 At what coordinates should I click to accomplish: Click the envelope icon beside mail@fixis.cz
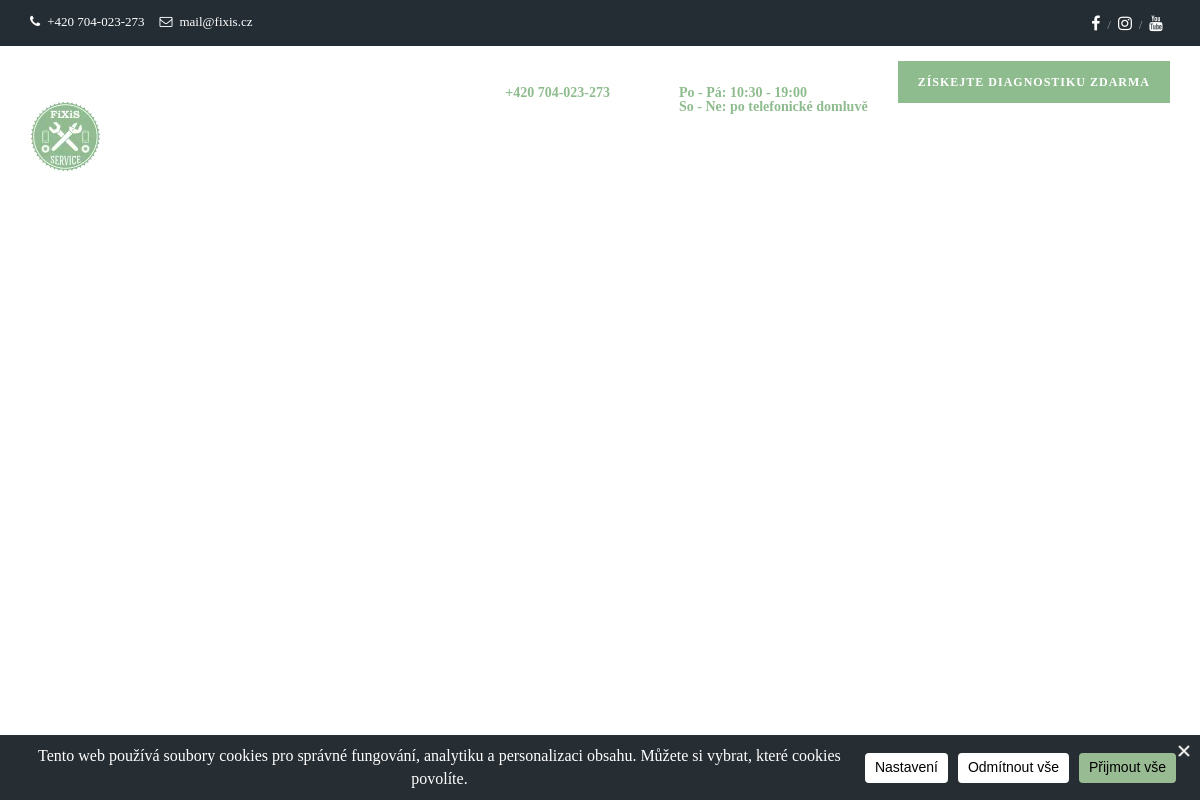(x=166, y=22)
